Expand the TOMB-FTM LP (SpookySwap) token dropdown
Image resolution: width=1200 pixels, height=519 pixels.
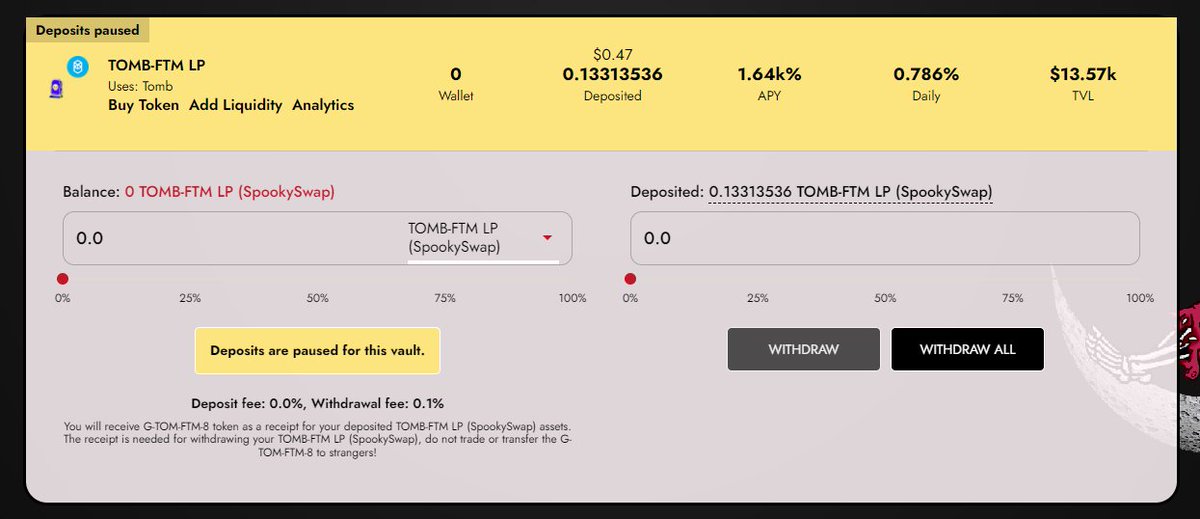(483, 239)
